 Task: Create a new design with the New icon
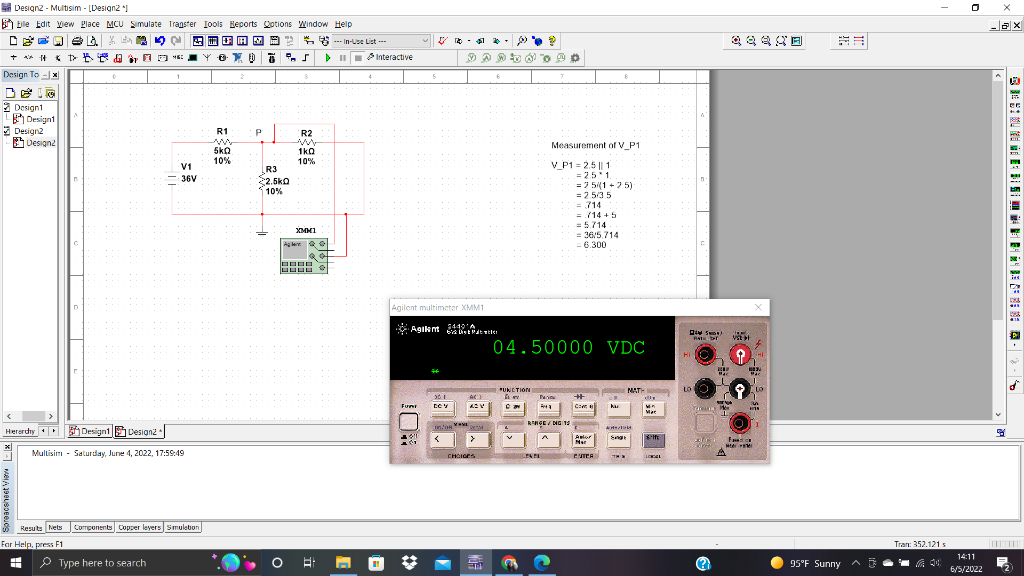(14, 40)
